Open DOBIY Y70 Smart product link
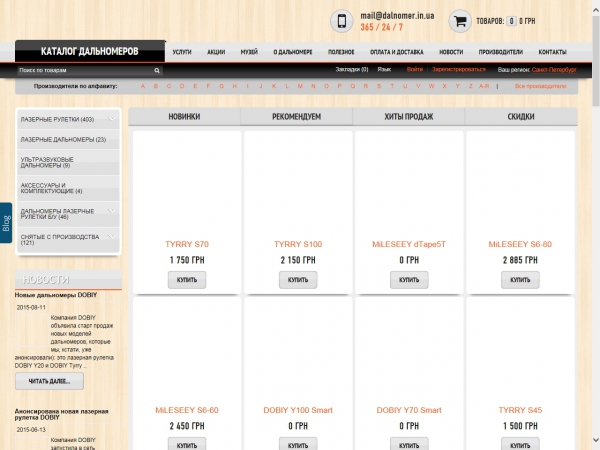600x450 pixels. click(x=409, y=410)
